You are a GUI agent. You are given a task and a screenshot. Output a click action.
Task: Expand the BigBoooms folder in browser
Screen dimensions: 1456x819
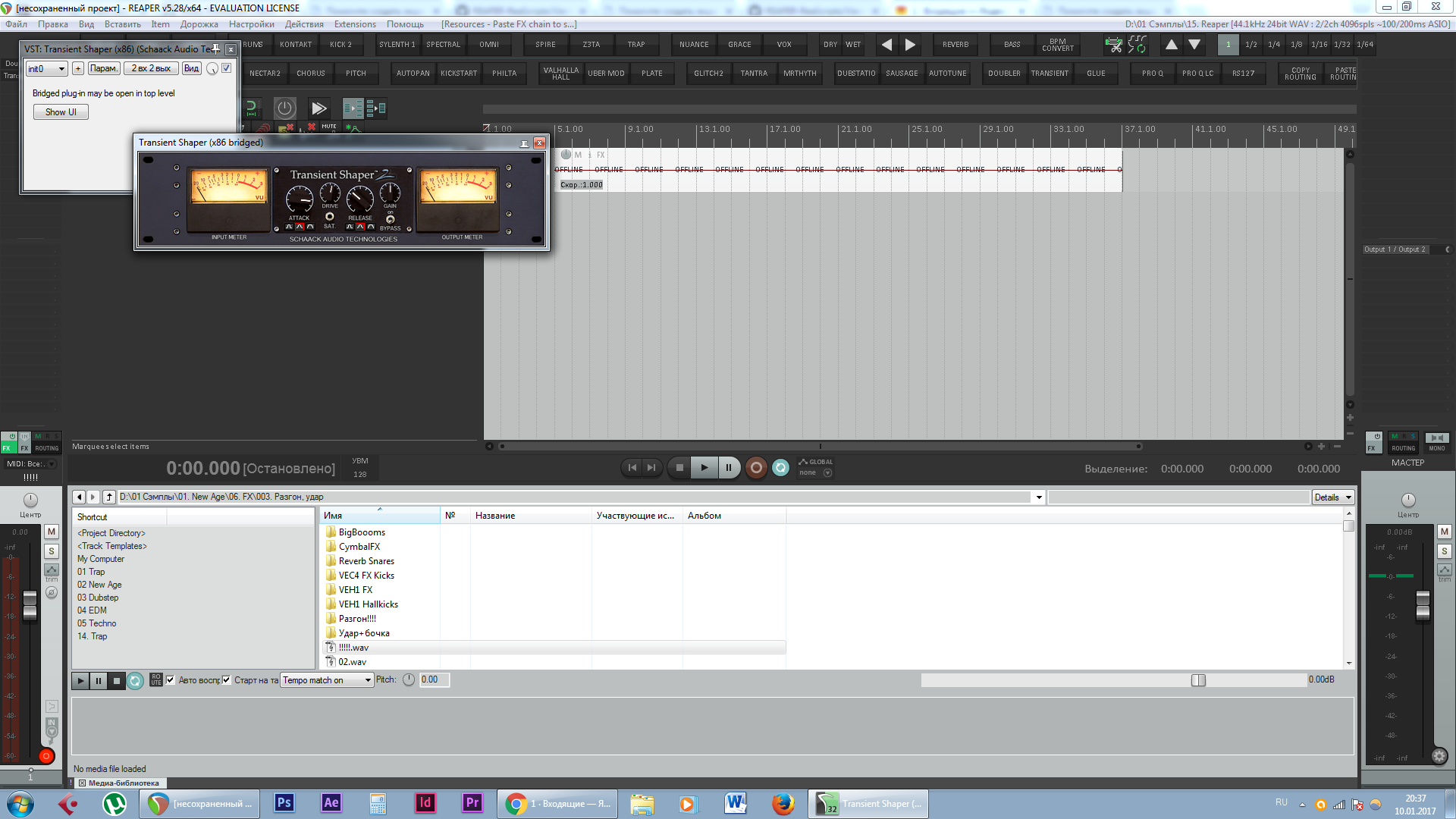point(360,531)
